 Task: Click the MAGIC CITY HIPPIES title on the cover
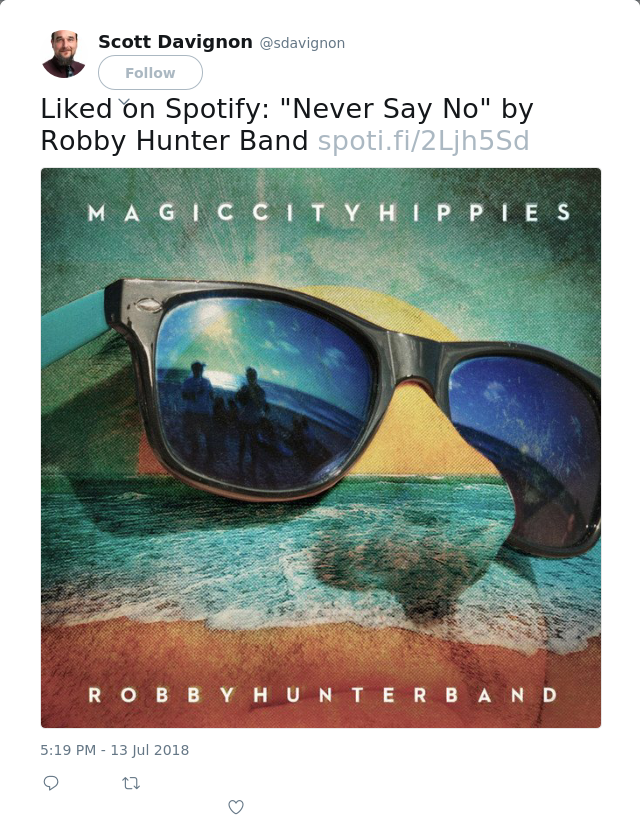[329, 213]
